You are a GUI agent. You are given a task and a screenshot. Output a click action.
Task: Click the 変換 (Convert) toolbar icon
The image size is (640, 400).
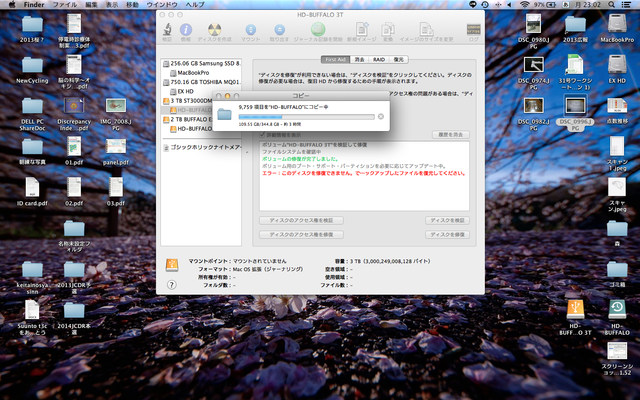pyautogui.click(x=388, y=30)
